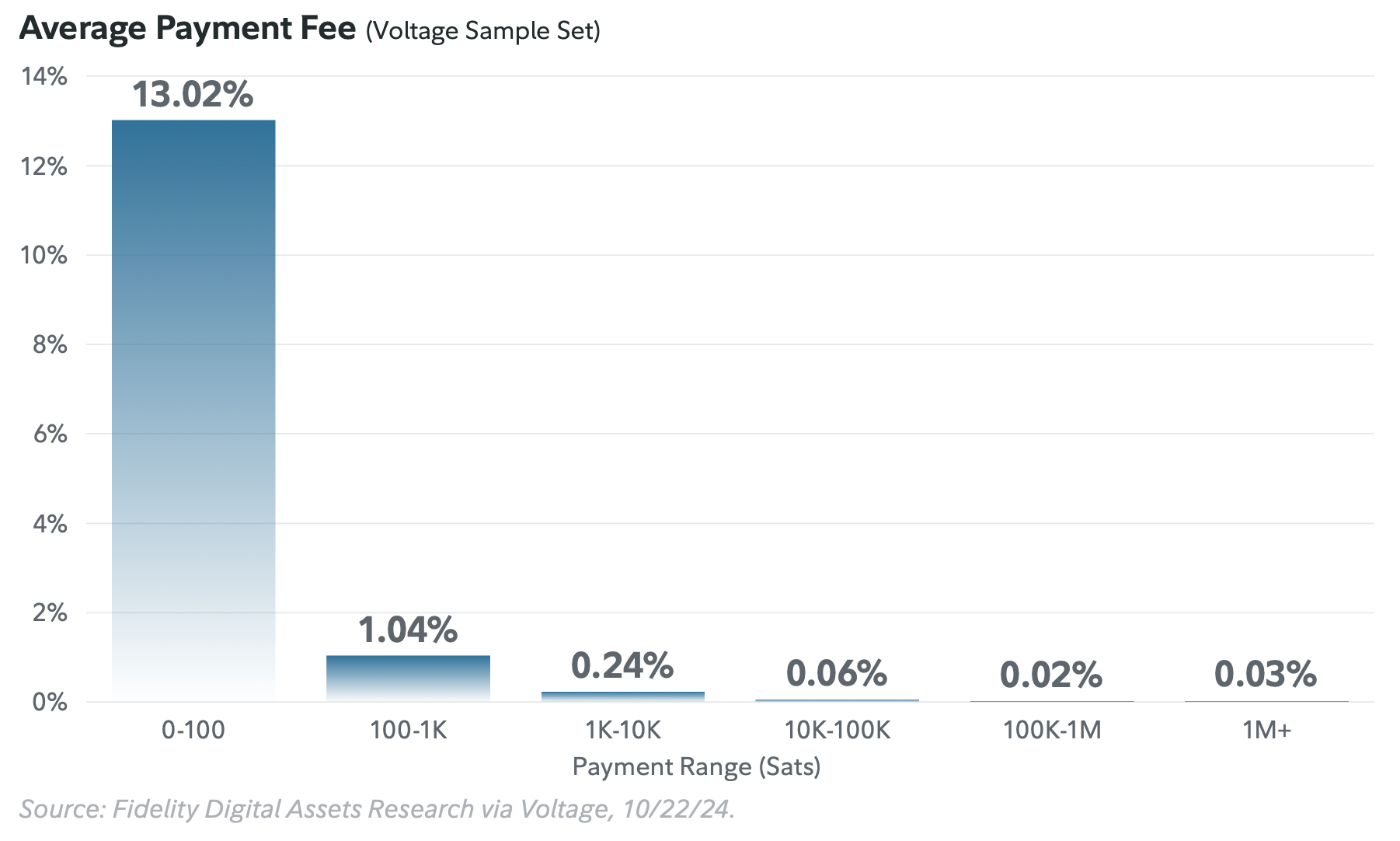Click the "Average Payment Fee" chart title
Screen dimensions: 1400x841
pyautogui.click(x=187, y=28)
